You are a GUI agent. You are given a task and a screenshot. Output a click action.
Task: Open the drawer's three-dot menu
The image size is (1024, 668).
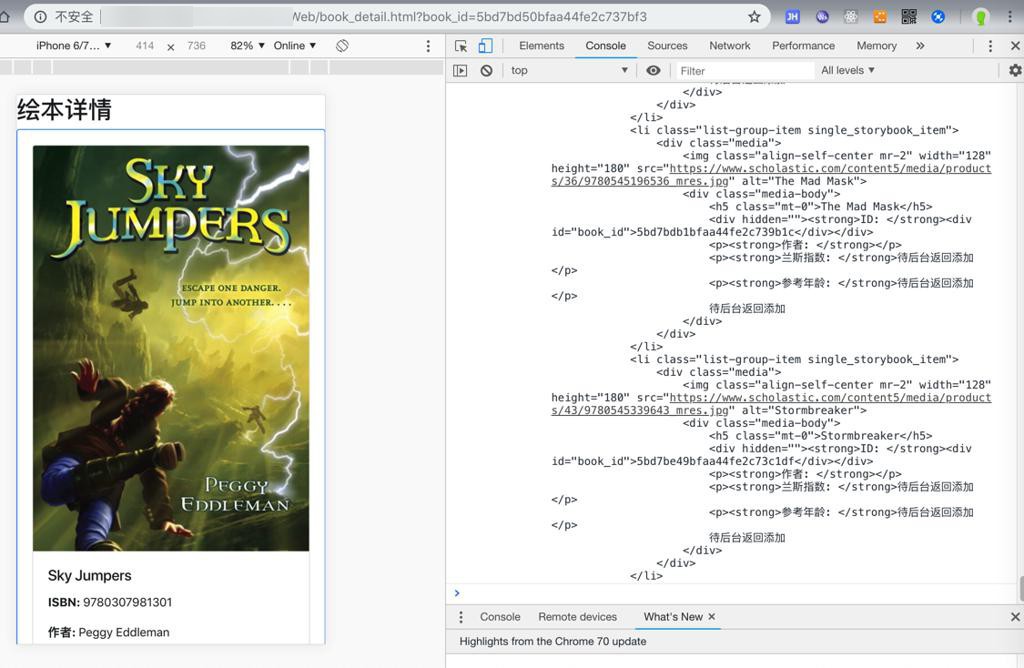tap(461, 617)
